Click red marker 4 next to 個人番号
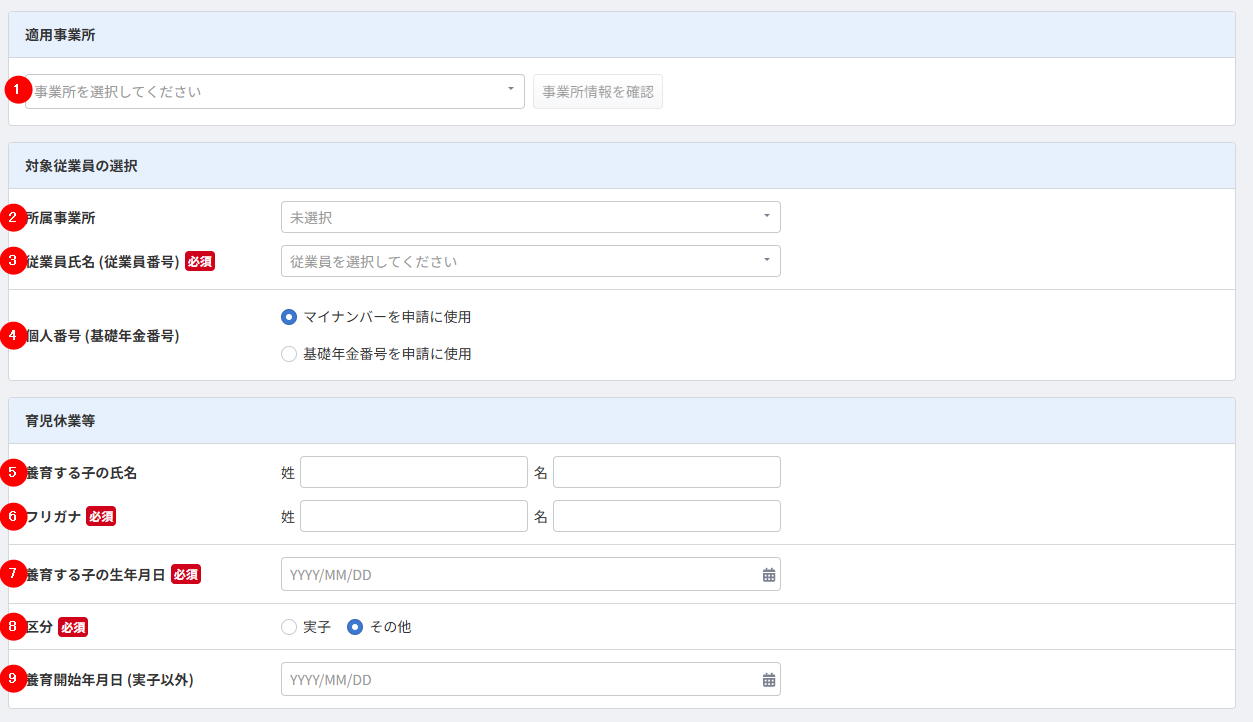The image size is (1253, 722). 14,336
